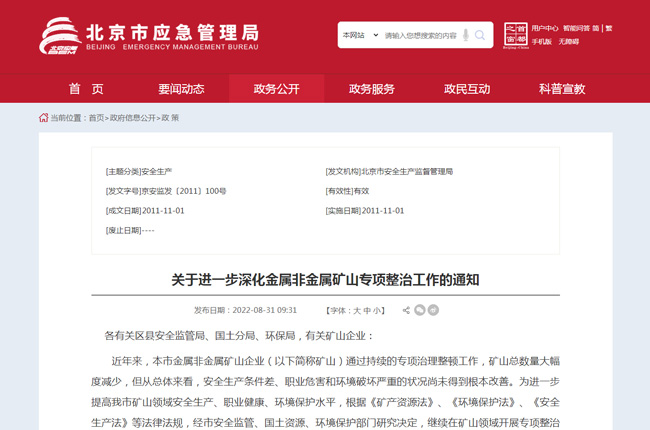Share article via Weibo icon
The image size is (650, 430).
433,310
